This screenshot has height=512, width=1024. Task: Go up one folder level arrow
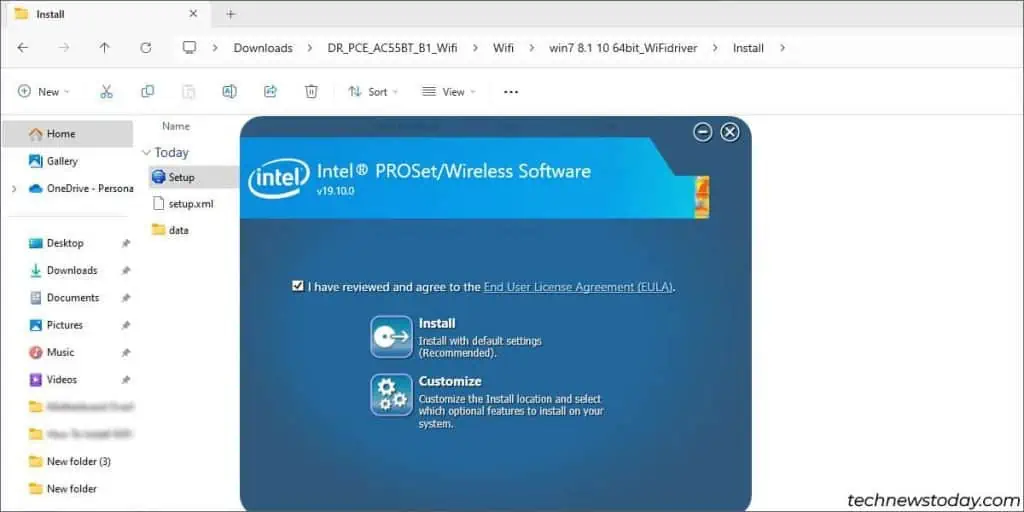click(104, 48)
